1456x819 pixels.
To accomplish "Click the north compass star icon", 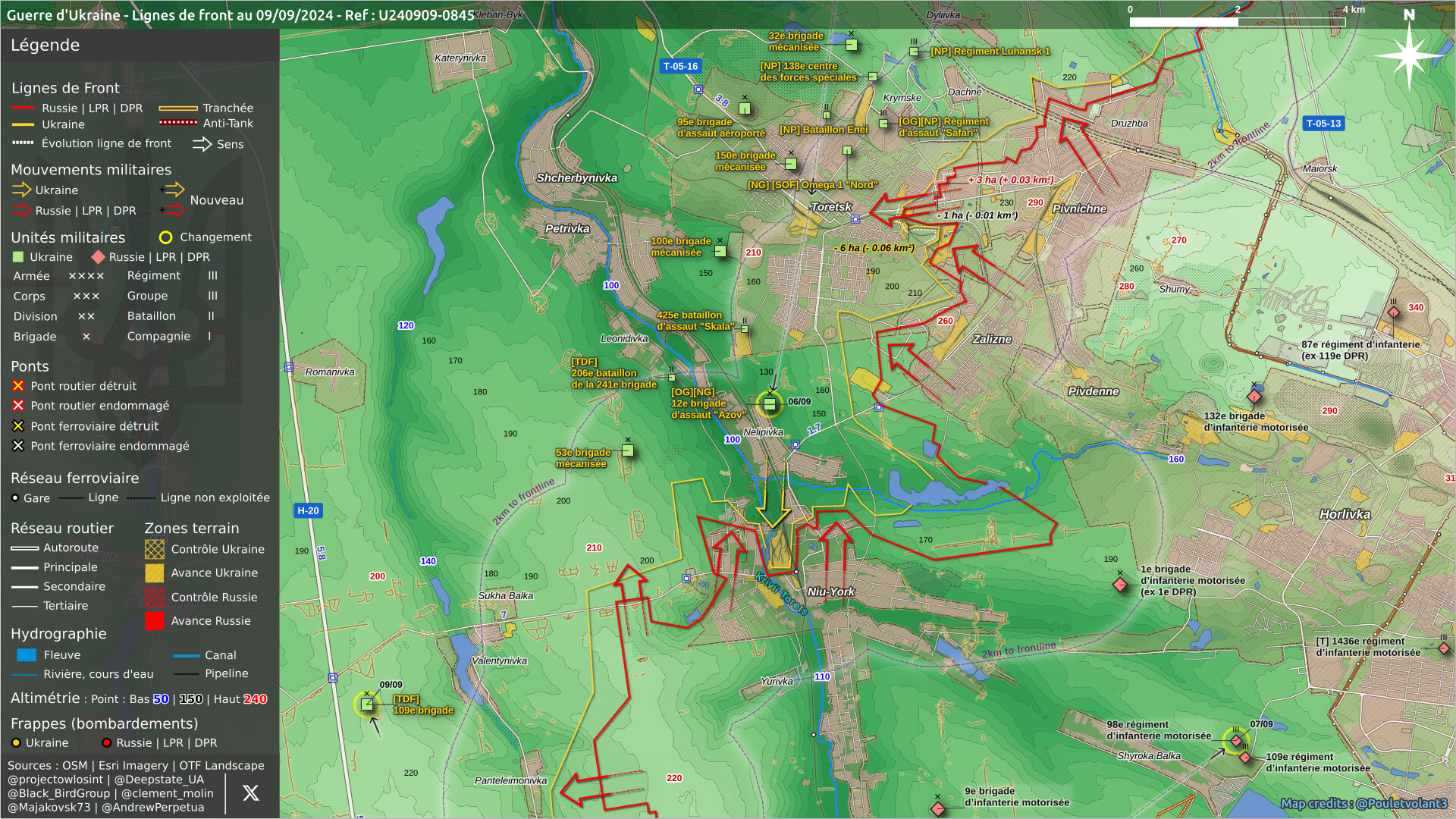I will 1408,55.
